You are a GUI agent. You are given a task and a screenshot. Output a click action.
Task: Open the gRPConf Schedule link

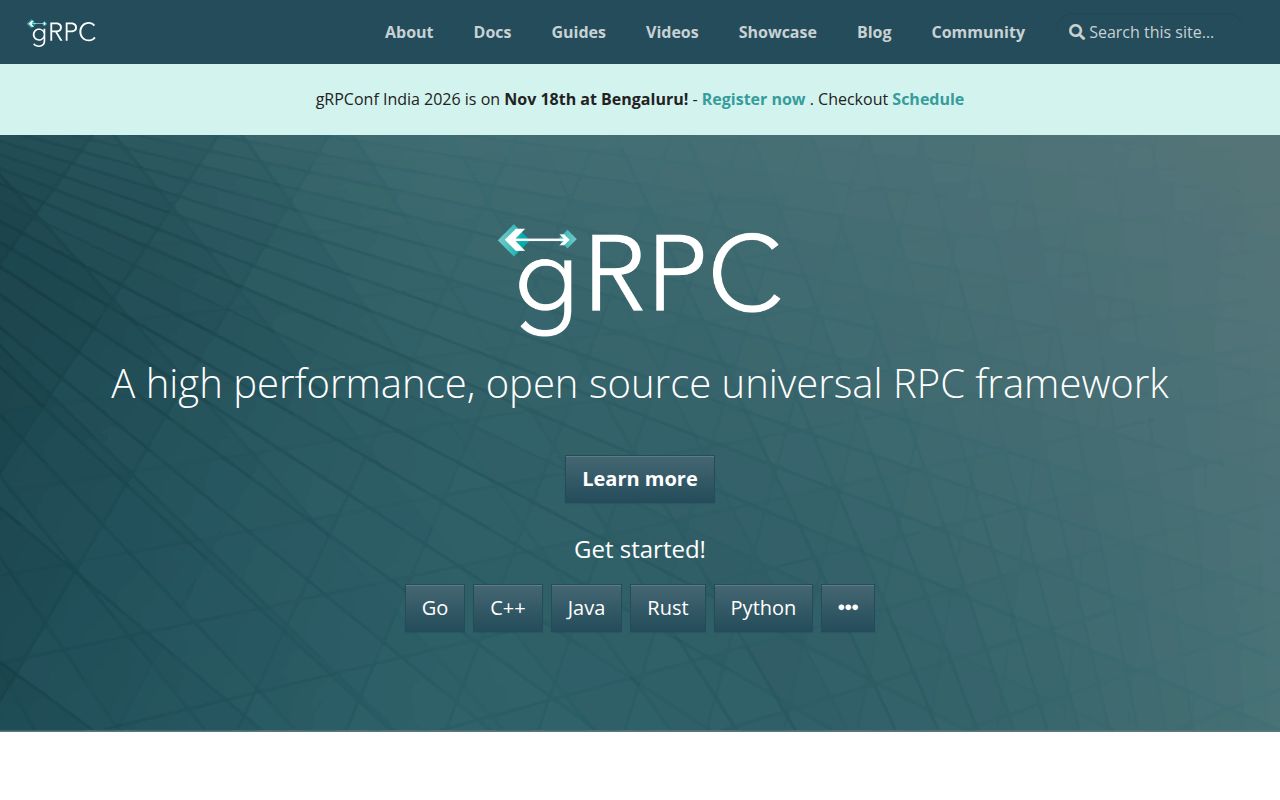click(928, 99)
